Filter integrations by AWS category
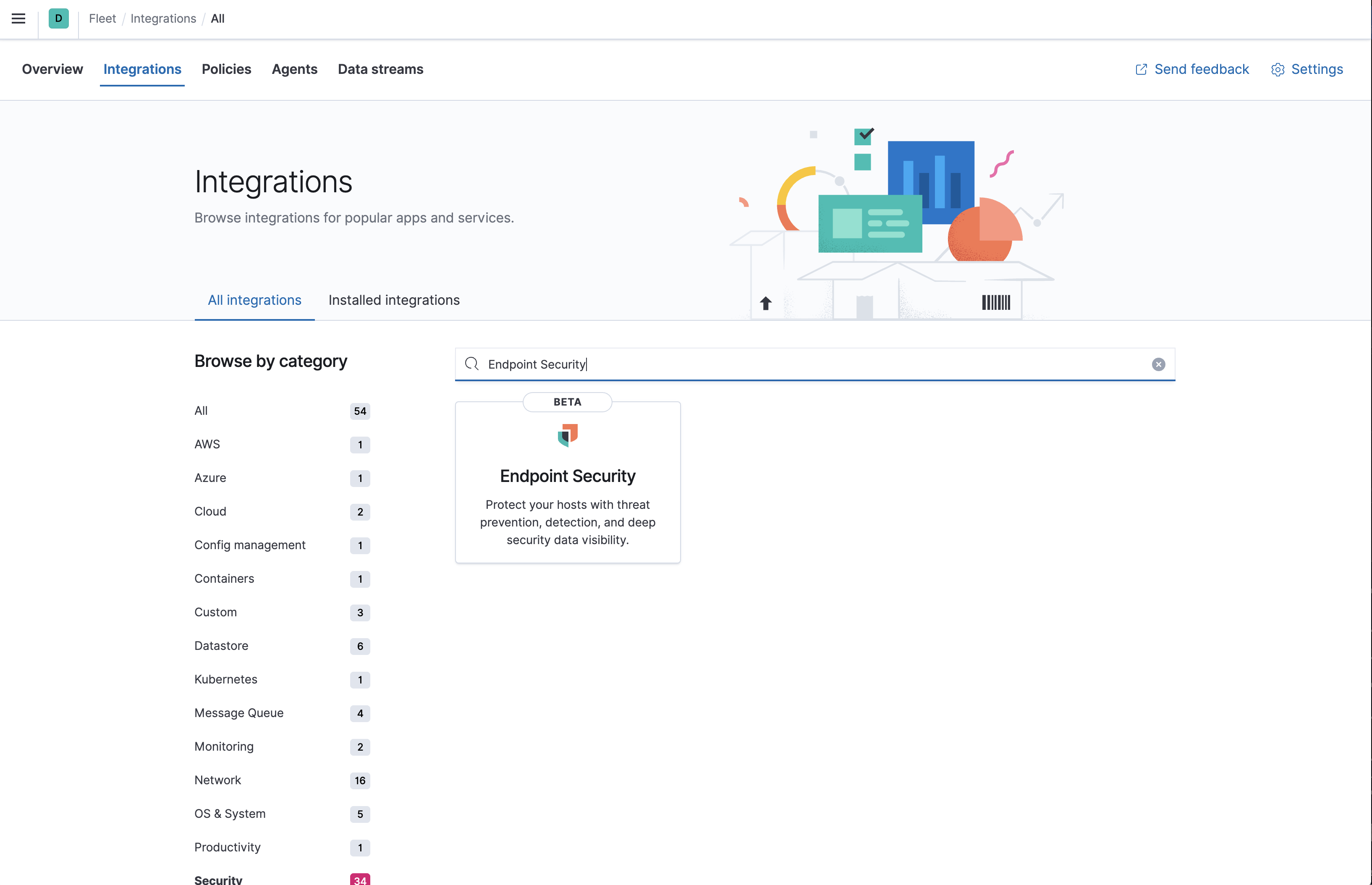Image resolution: width=1372 pixels, height=885 pixels. (207, 444)
